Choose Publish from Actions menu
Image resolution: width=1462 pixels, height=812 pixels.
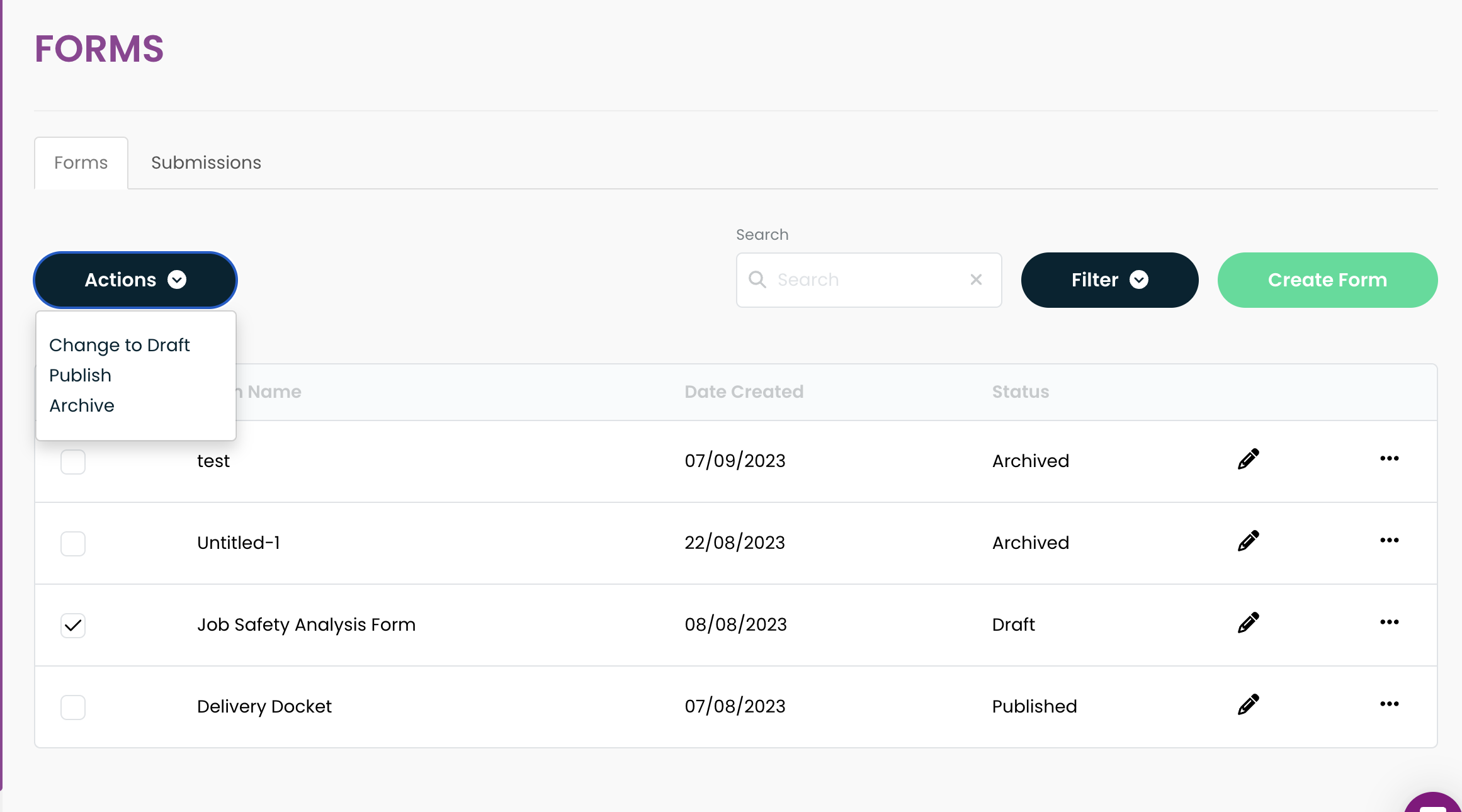tap(81, 375)
